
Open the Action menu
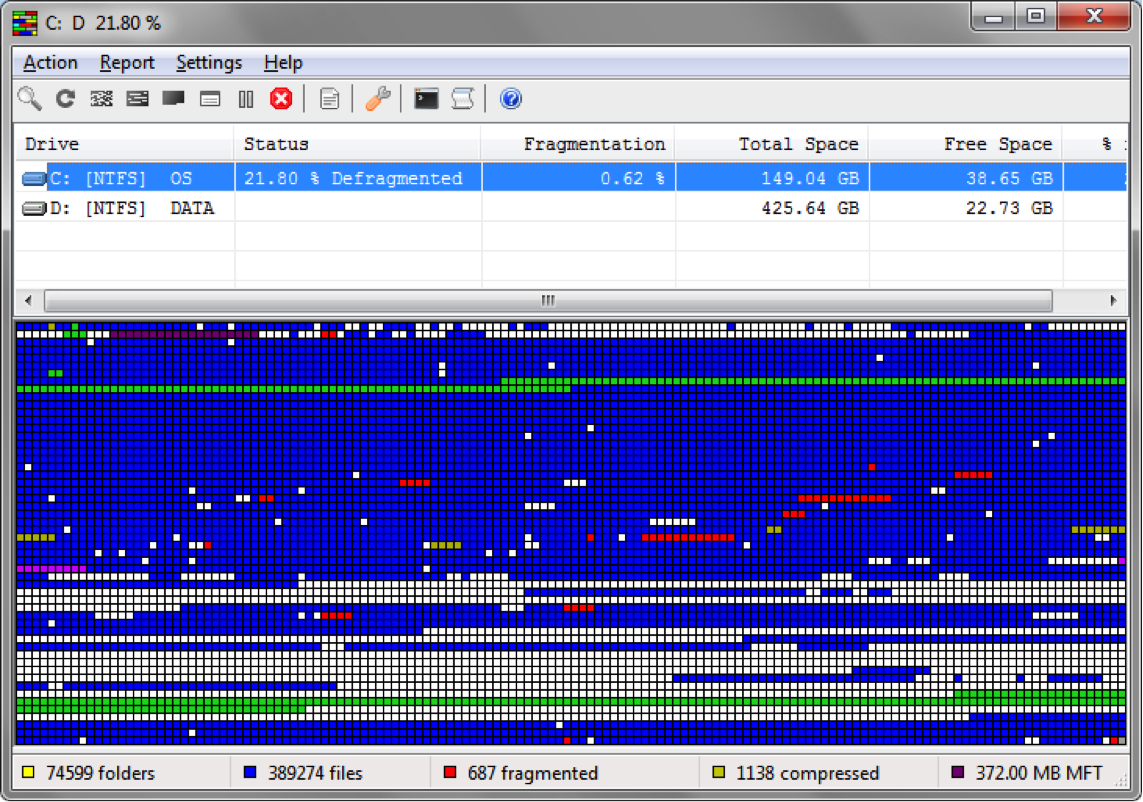(50, 63)
